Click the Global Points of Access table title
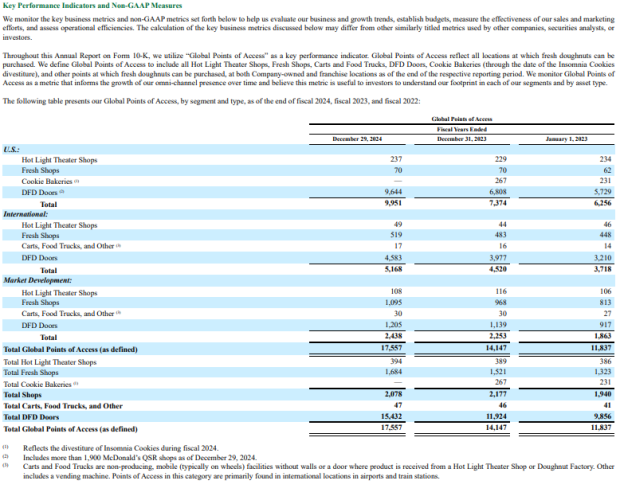Screen dimensions: 620x500 click(x=461, y=119)
